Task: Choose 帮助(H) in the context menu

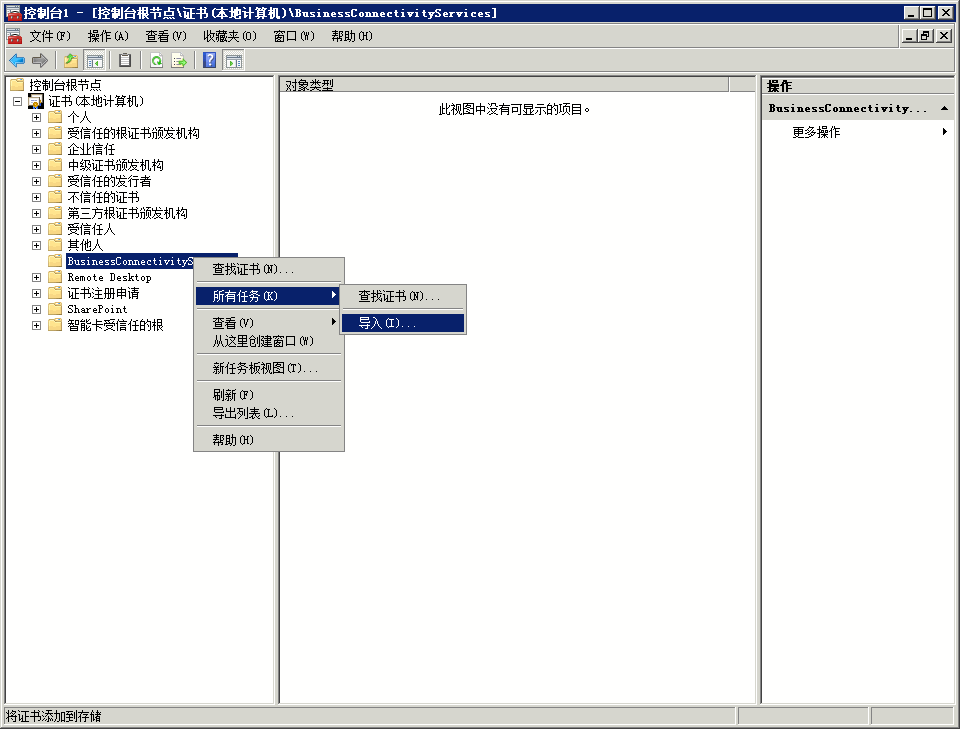Action: pyautogui.click(x=268, y=440)
